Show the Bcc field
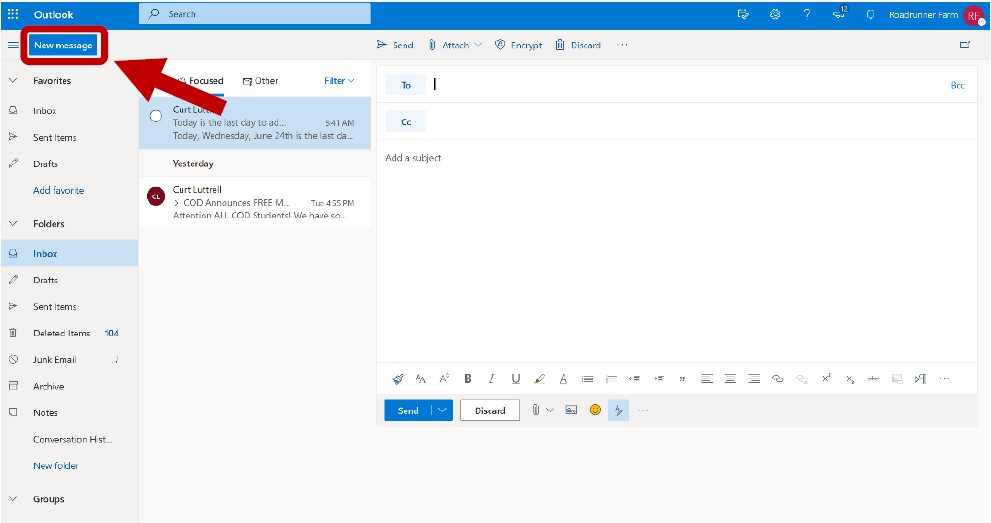991x523 pixels. (x=958, y=85)
